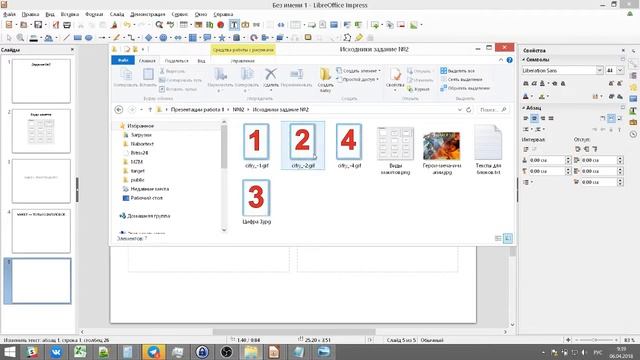
Task: Collapse the Символы section in sidebar
Action: point(524,60)
